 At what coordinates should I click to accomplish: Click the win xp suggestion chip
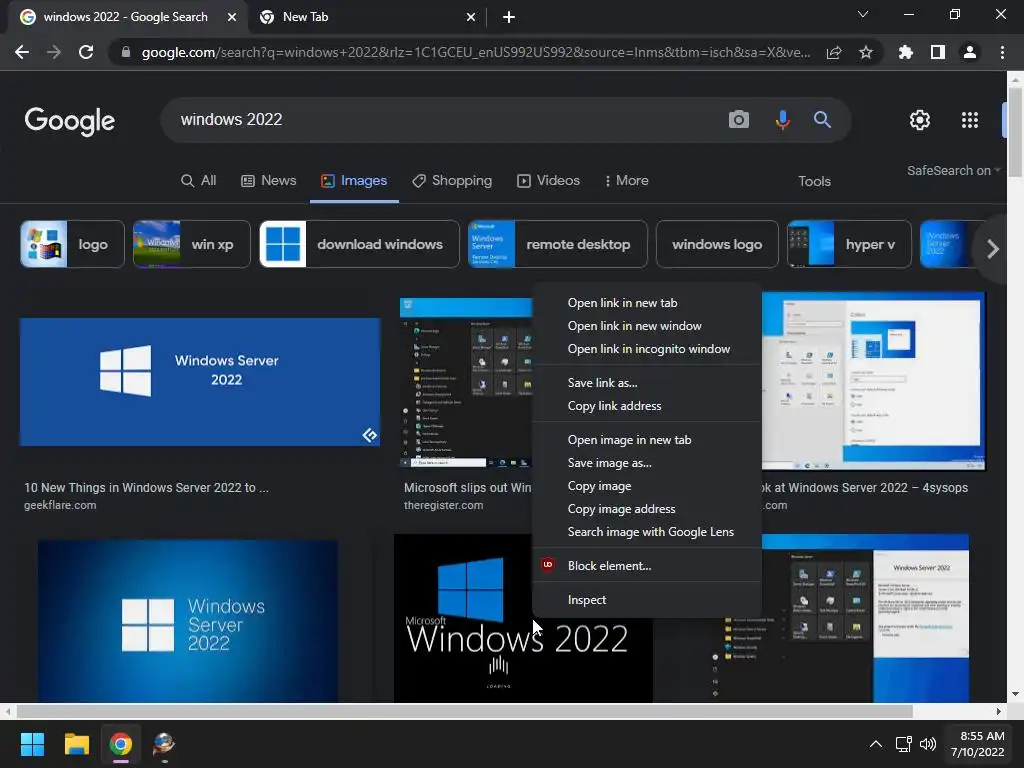coord(191,244)
